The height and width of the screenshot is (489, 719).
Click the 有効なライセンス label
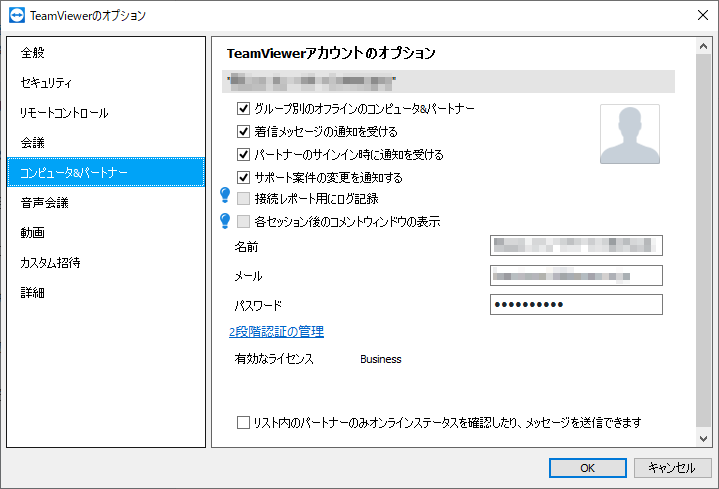point(274,359)
